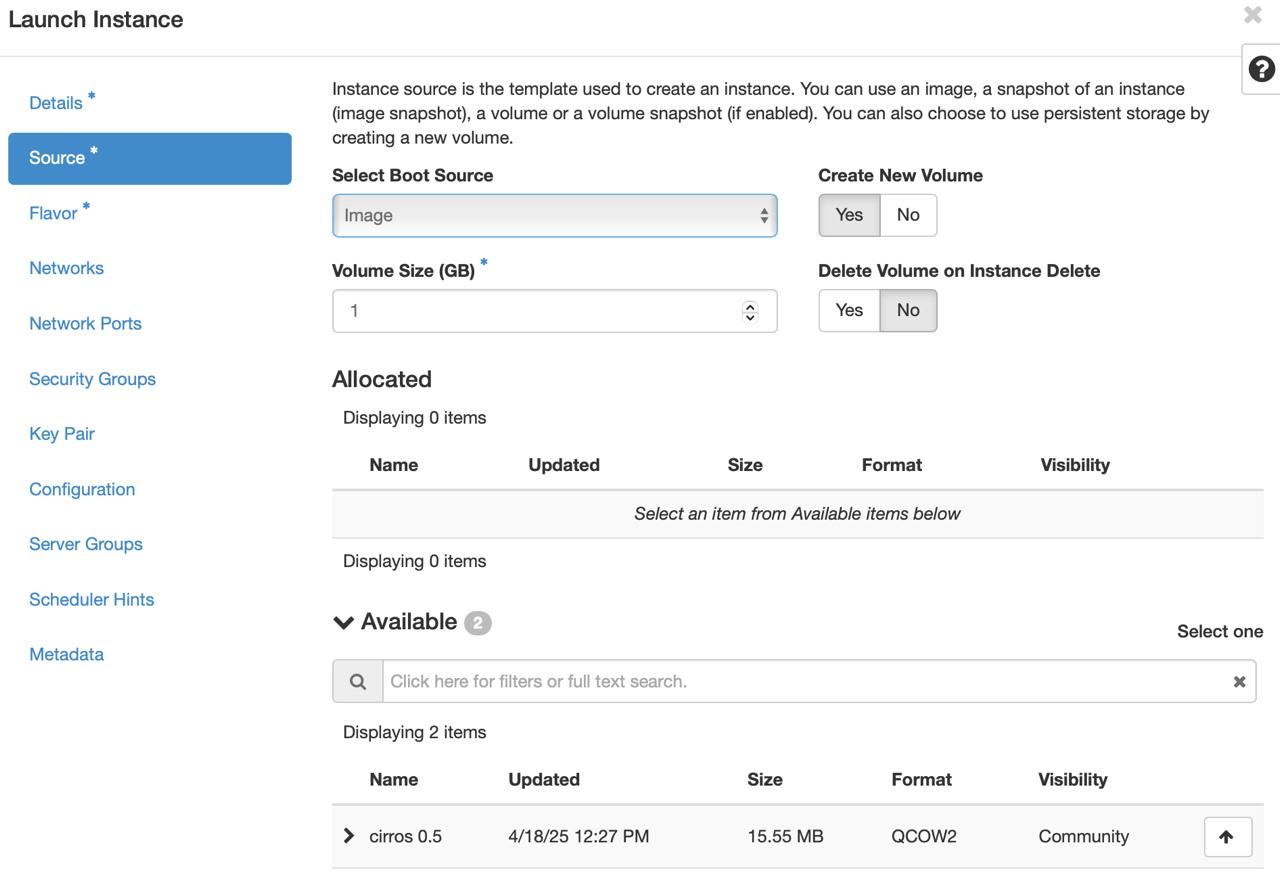Collapse the Available section chevron
The height and width of the screenshot is (873, 1280).
tap(343, 622)
